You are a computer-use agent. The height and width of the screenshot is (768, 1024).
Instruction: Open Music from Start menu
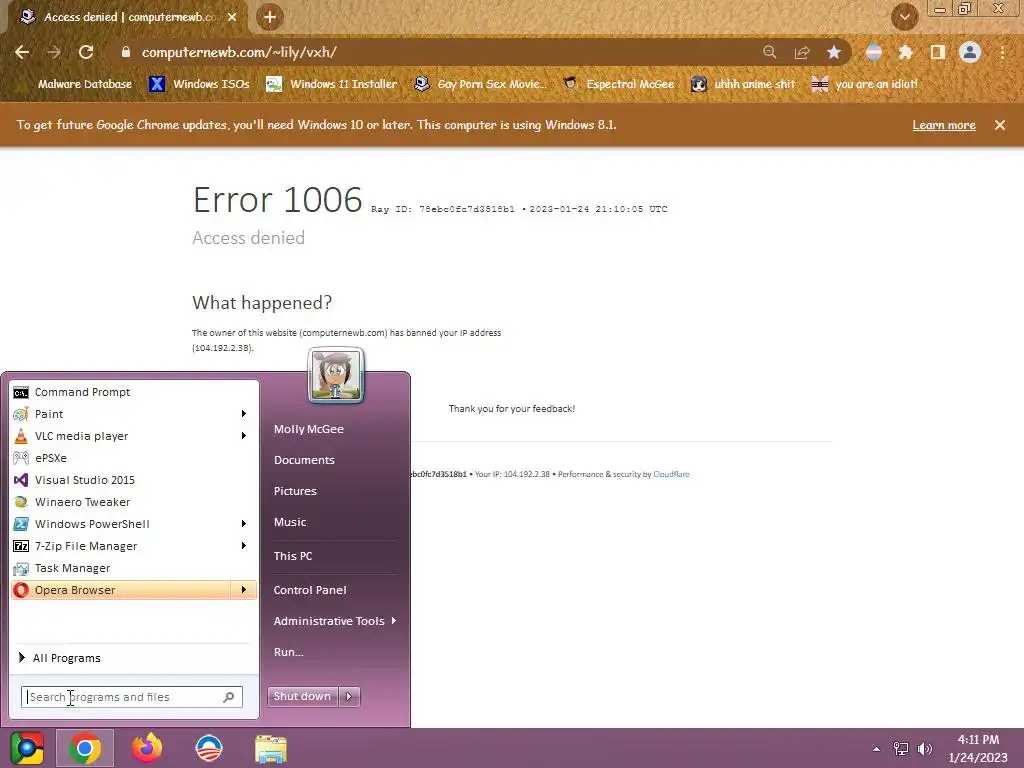(290, 522)
